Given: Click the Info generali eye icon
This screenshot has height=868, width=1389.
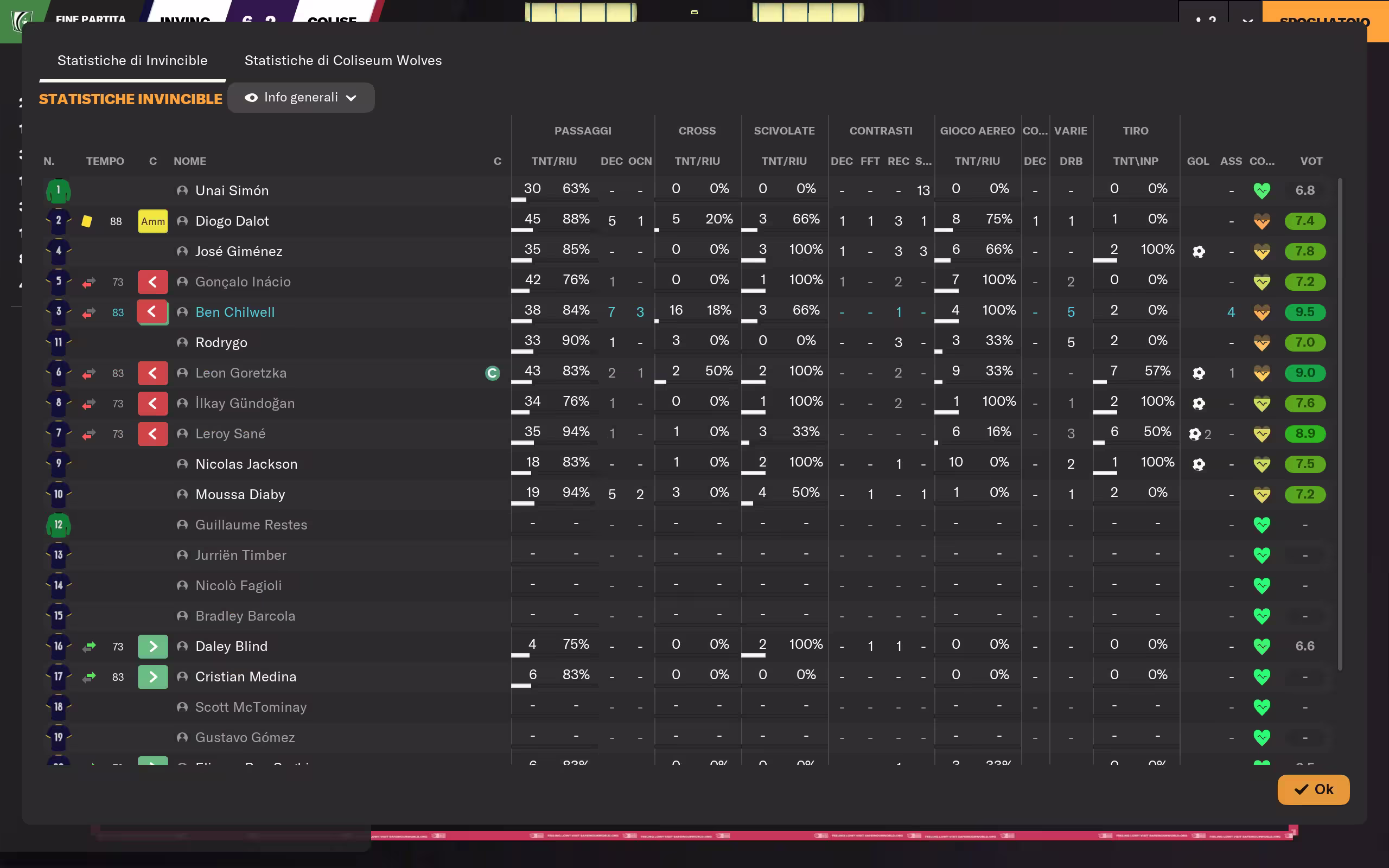Looking at the screenshot, I should click(251, 98).
